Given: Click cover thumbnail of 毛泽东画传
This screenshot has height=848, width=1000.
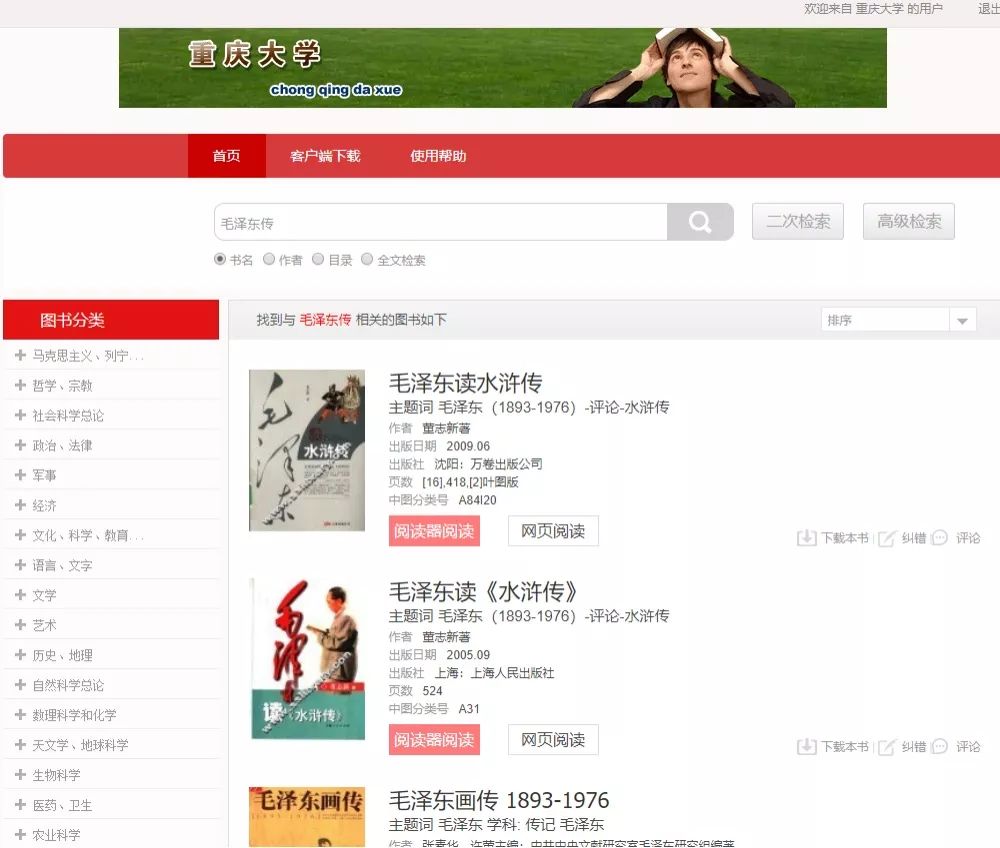Looking at the screenshot, I should pos(307,817).
